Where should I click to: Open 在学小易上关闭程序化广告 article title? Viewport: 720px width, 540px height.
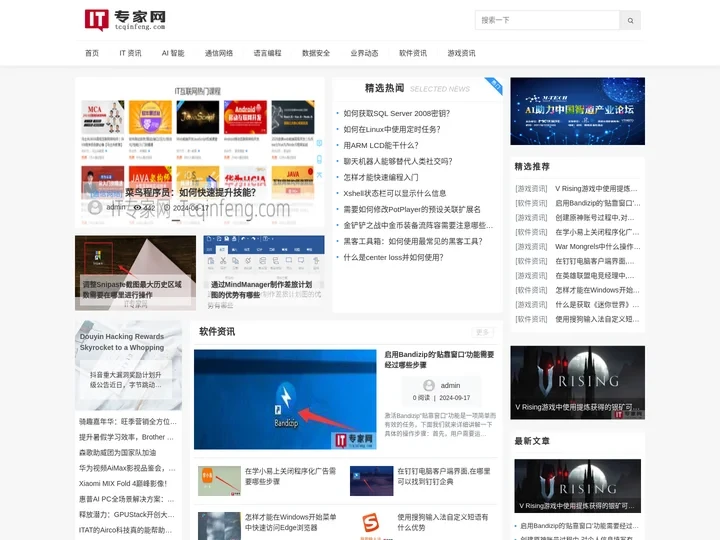click(290, 476)
